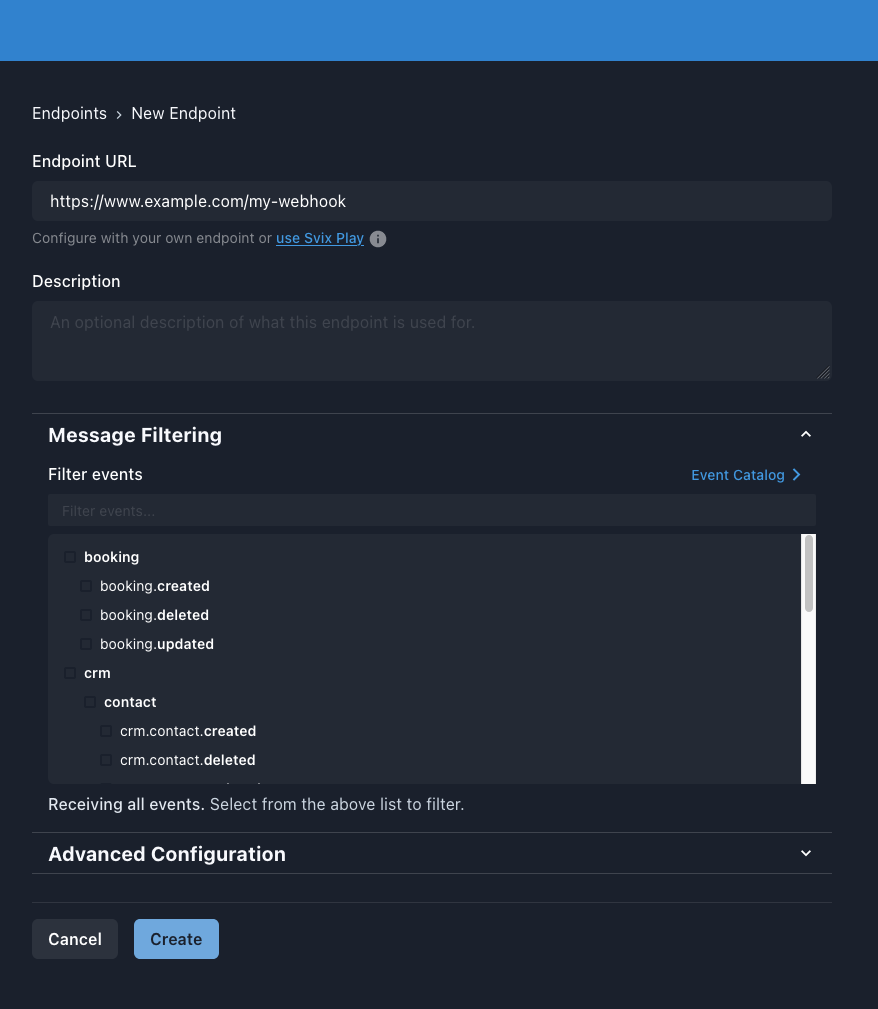878x1009 pixels.
Task: Click the Cancel button
Action: 75,939
